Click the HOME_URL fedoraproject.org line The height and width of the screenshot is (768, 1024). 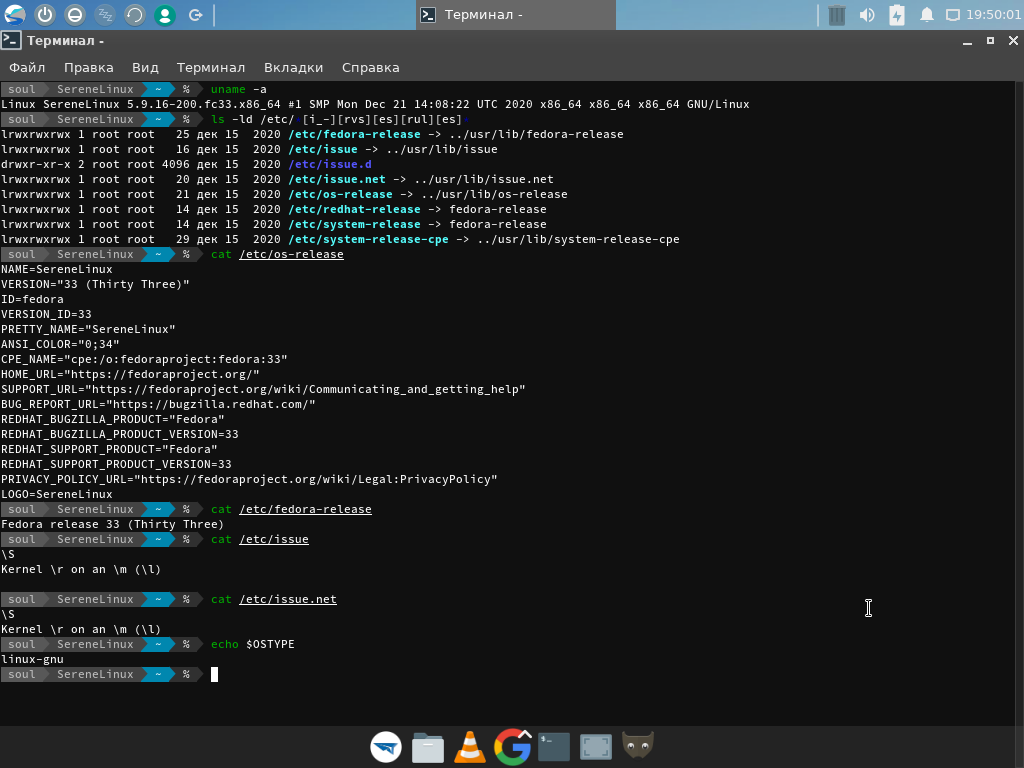130,374
